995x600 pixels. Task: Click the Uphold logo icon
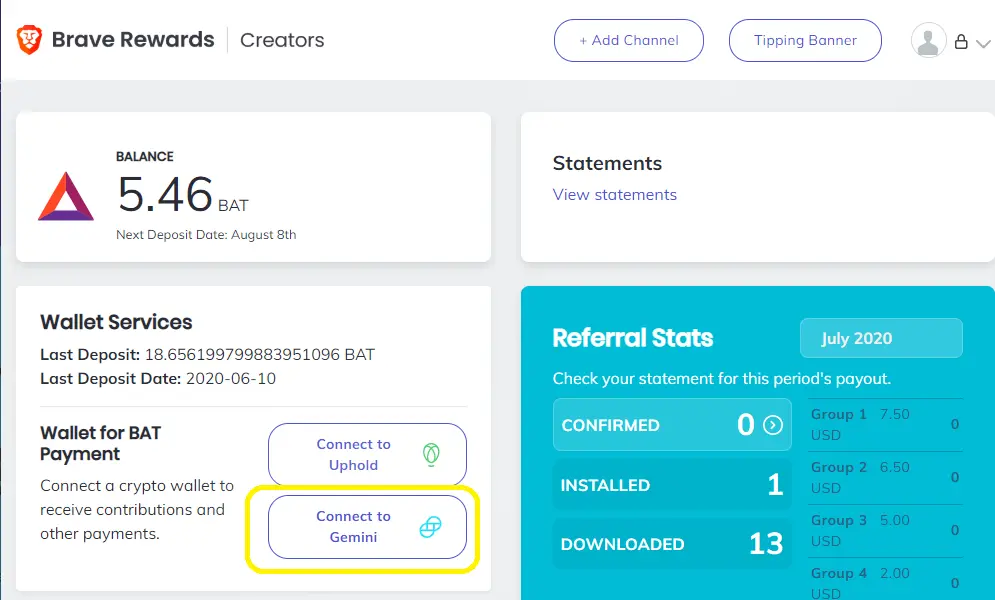(x=431, y=455)
